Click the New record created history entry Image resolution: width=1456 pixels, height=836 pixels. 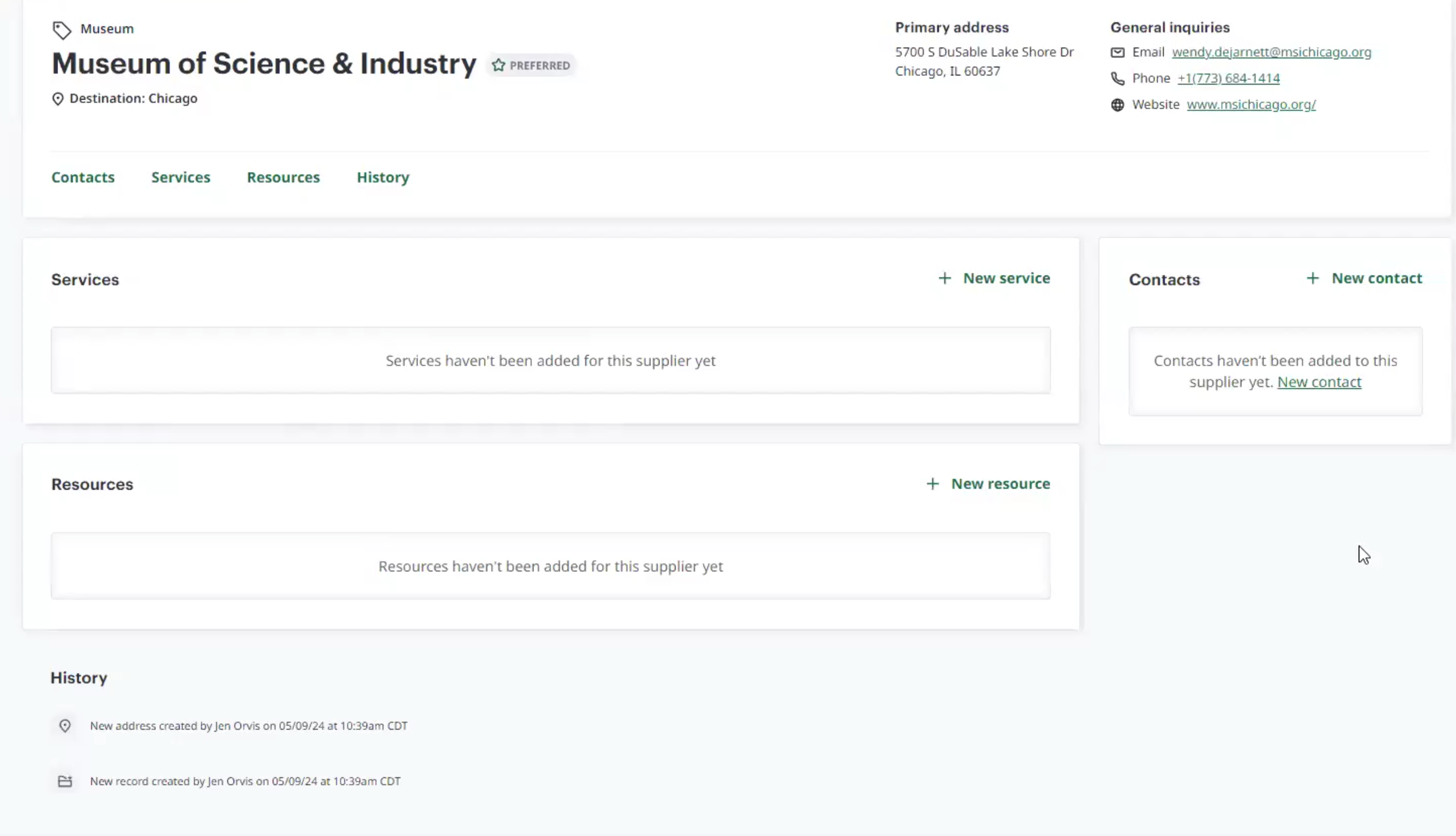245,781
